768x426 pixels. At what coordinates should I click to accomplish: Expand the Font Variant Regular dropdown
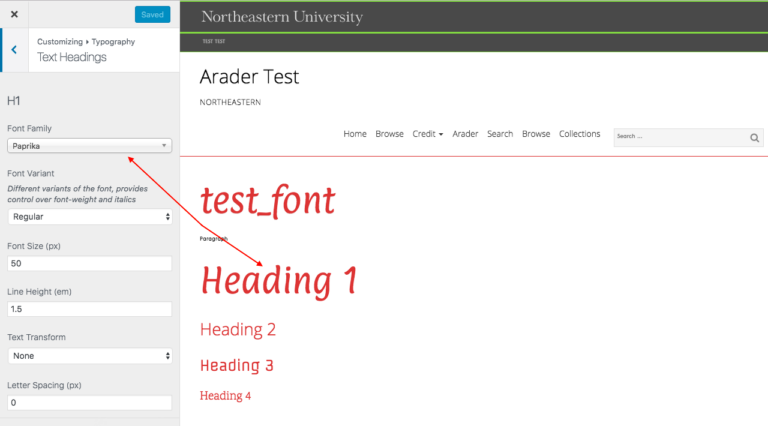click(x=89, y=216)
